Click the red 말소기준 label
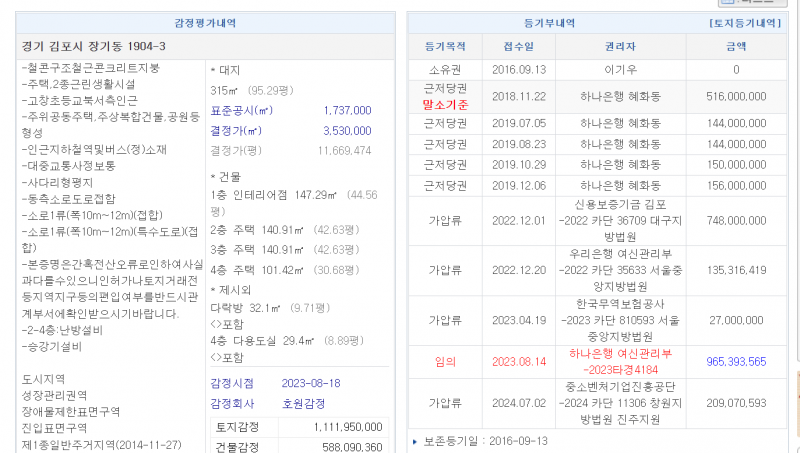 [445, 103]
